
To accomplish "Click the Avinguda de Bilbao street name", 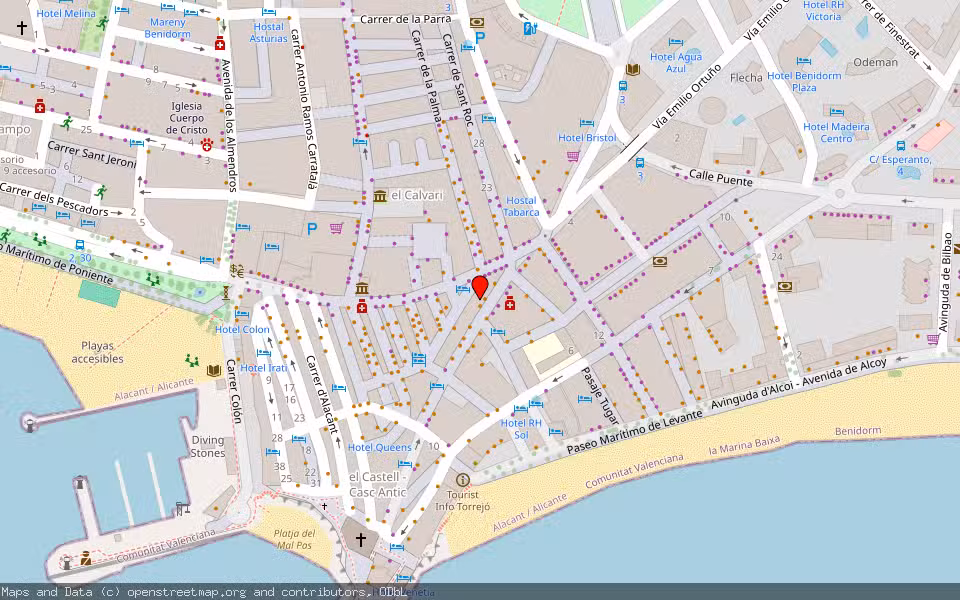I will [x=947, y=282].
